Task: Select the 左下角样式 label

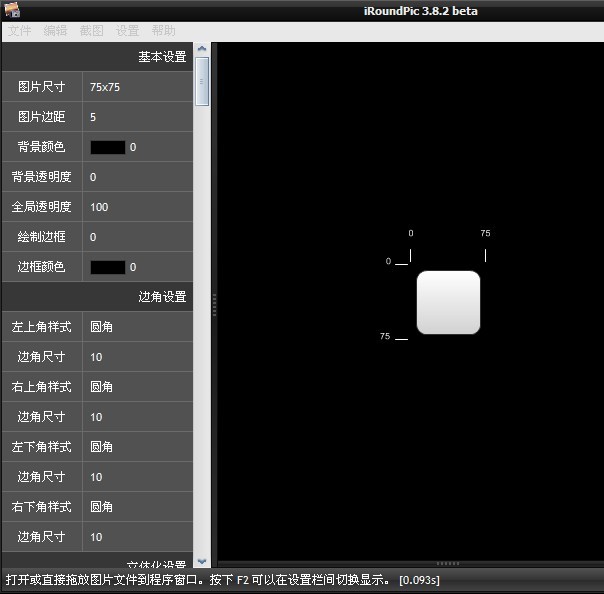Action: [x=42, y=447]
